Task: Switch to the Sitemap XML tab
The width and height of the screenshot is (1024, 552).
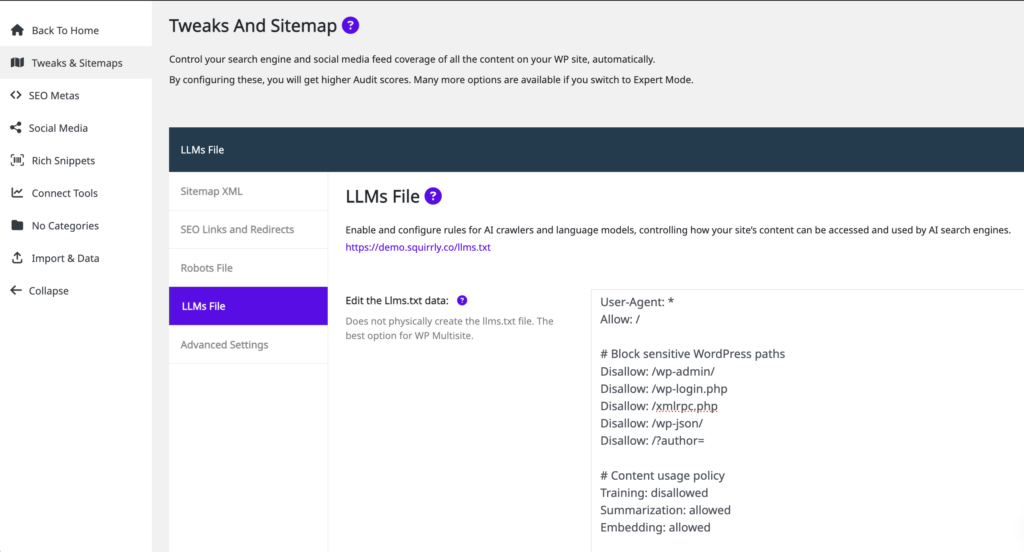Action: pos(211,191)
